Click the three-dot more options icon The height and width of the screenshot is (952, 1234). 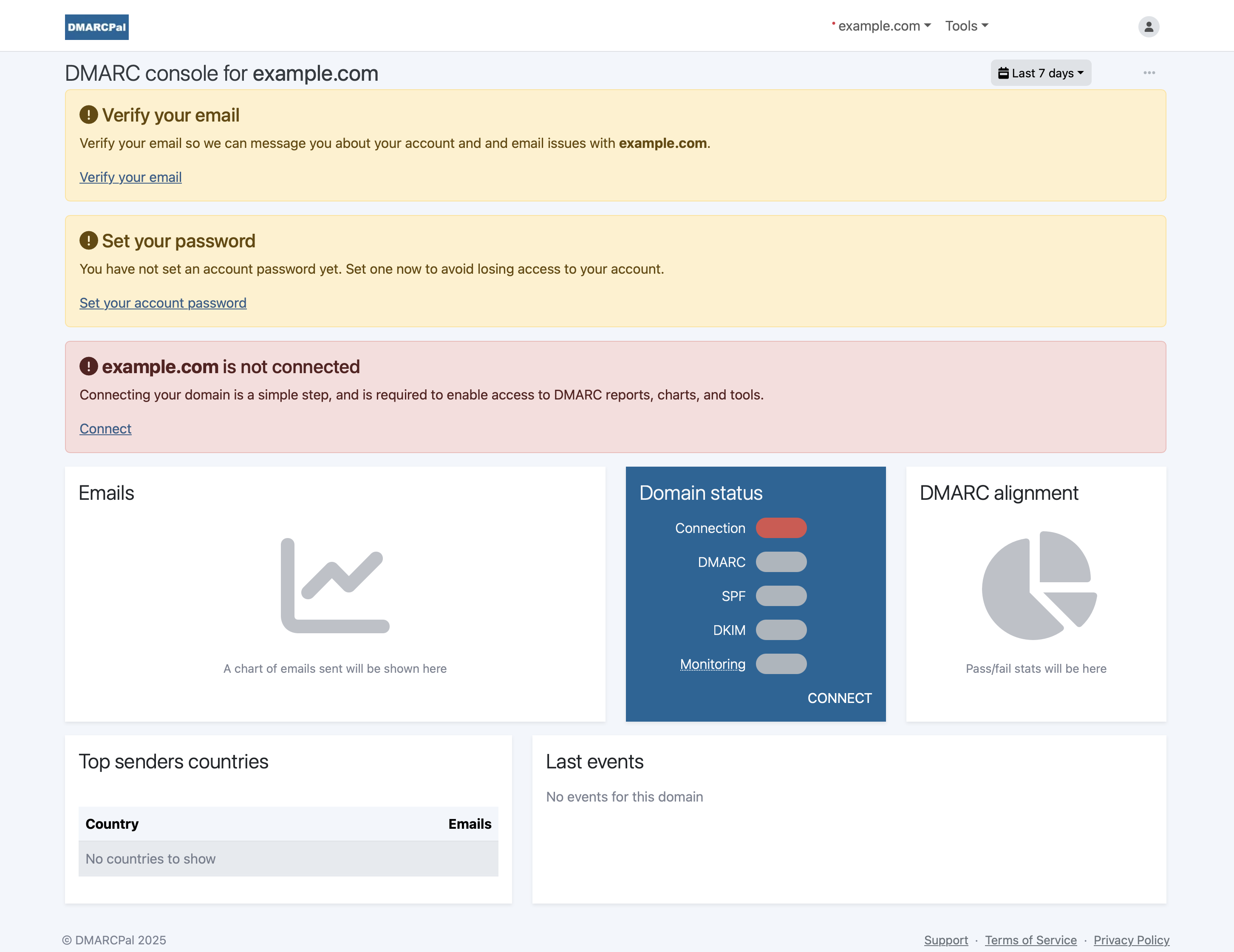1149,73
